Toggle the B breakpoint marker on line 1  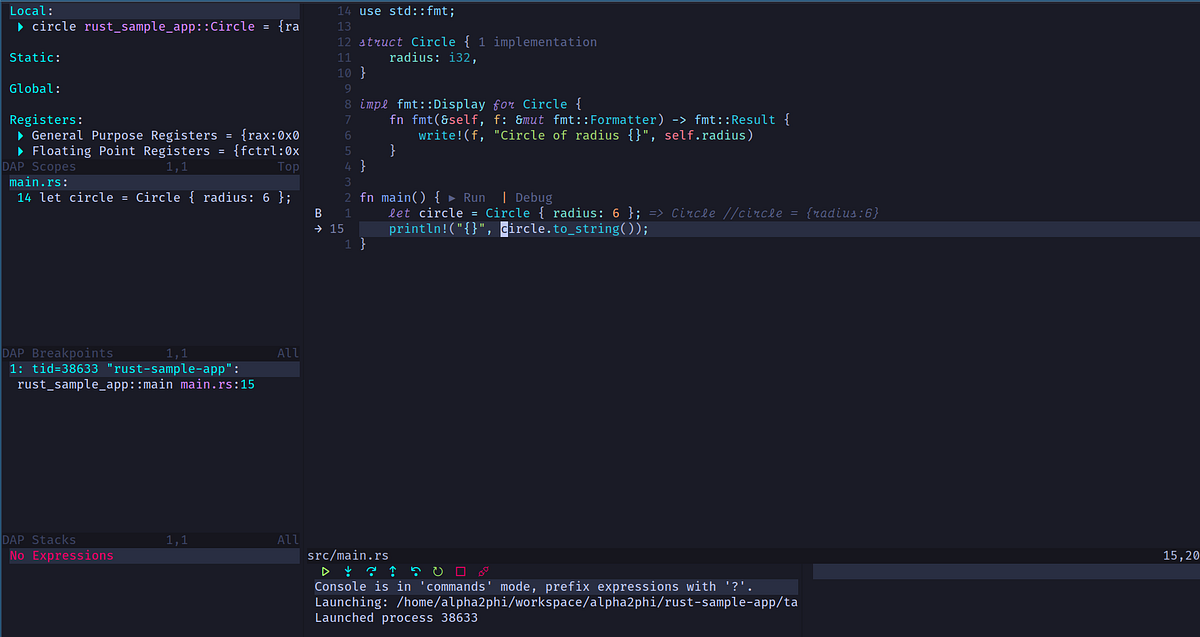click(x=317, y=212)
